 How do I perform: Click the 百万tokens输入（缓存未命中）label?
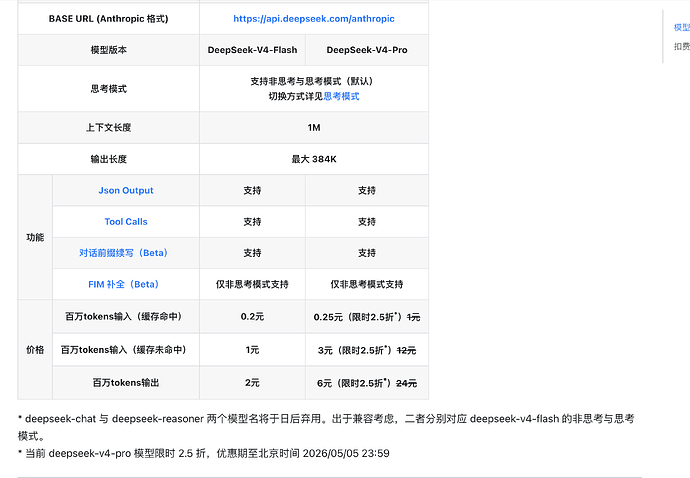126,350
